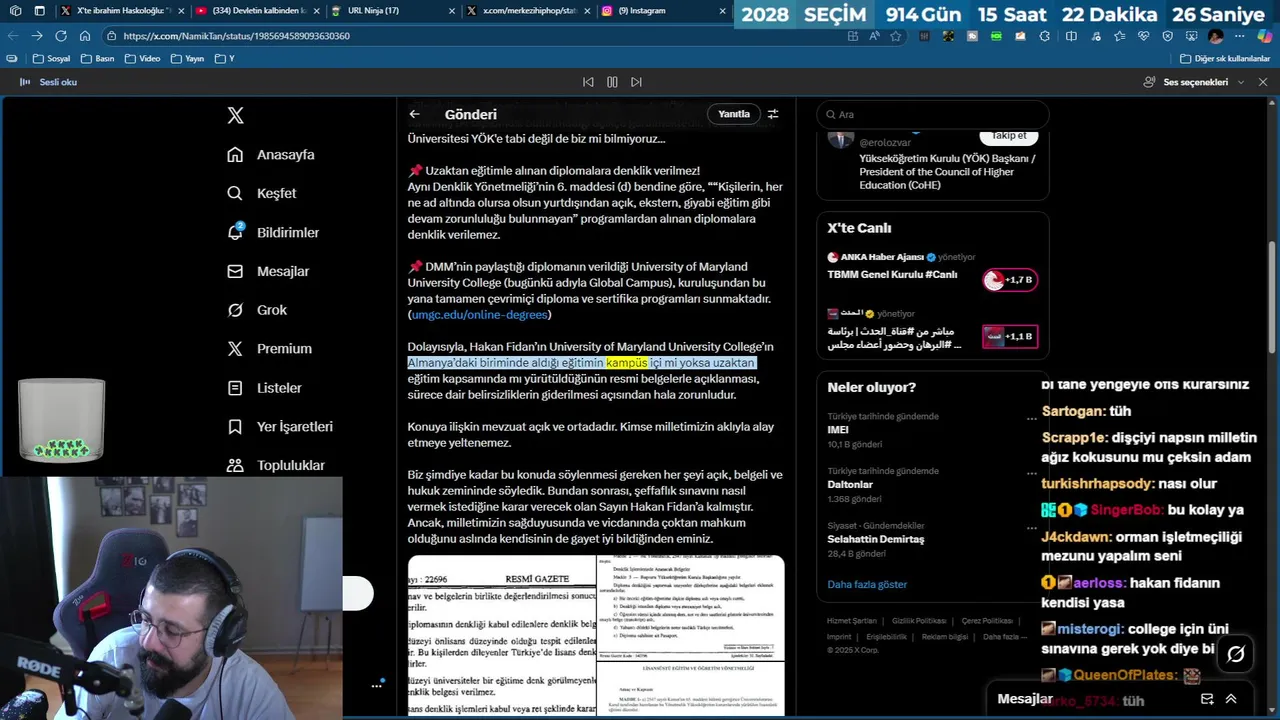Open Anasayfa home in the X sidebar
This screenshot has width=1280, height=720.
[x=271, y=155]
